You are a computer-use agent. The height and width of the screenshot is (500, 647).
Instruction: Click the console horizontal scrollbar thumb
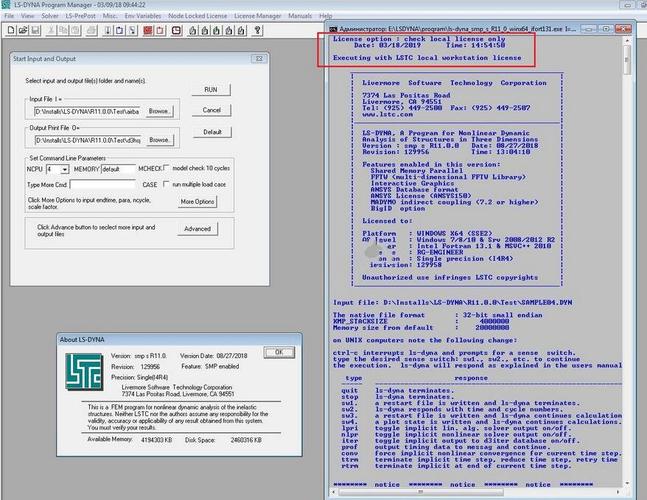420,492
